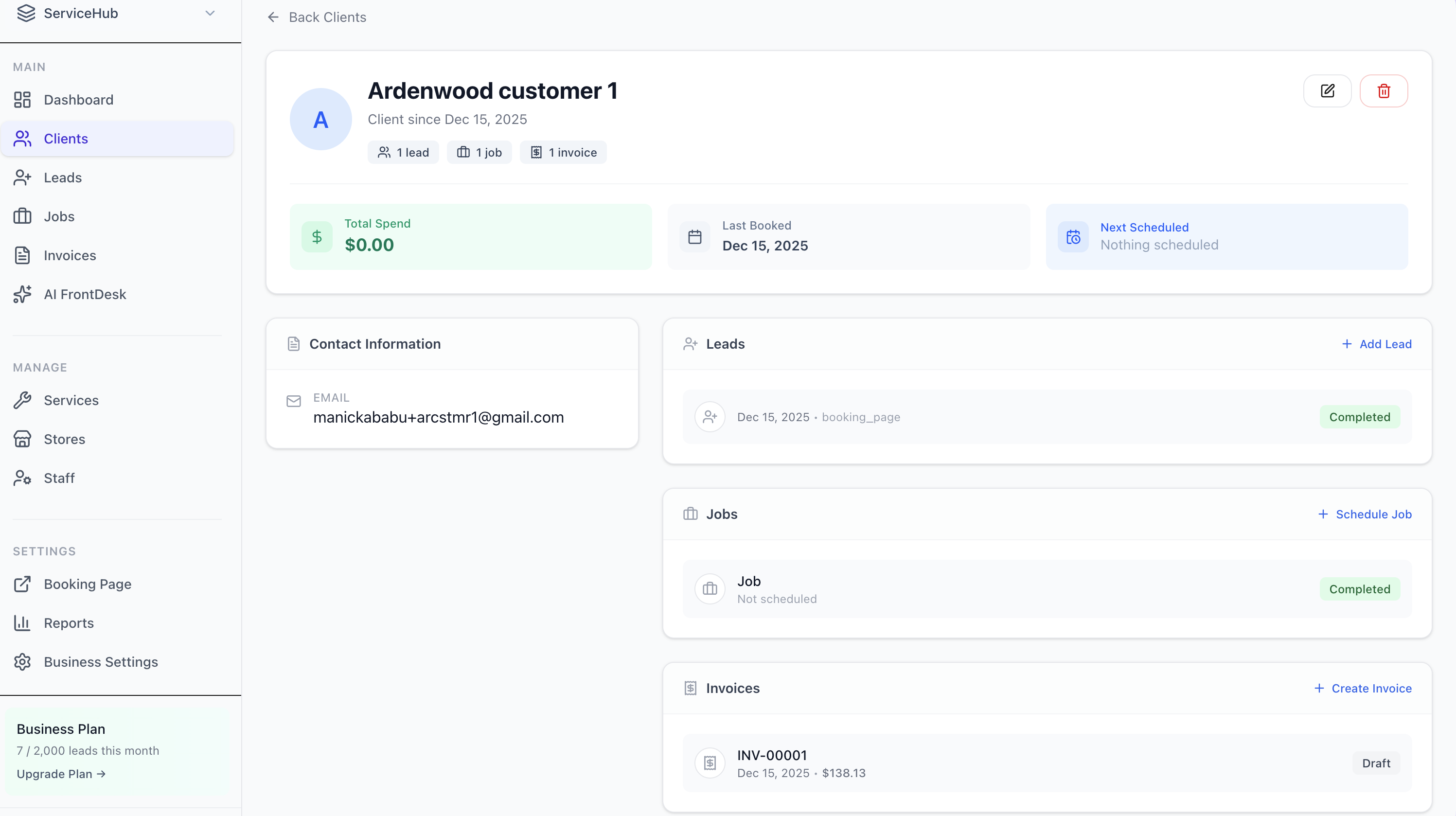Open Invoices from the sidebar
1456x816 pixels.
[x=70, y=255]
